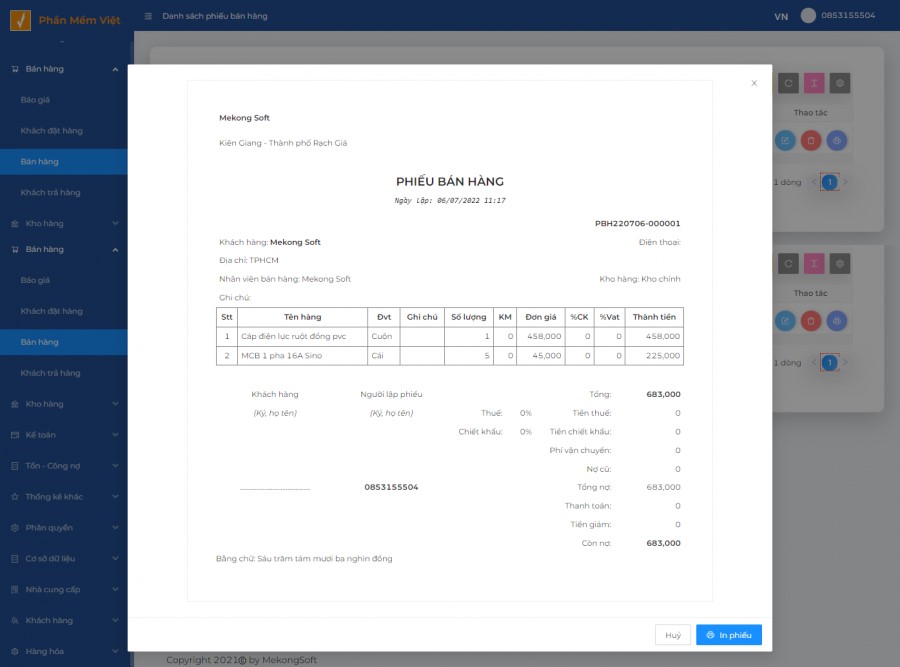Click lower blue edit row icon
The width and height of the screenshot is (900, 667).
coord(785,321)
